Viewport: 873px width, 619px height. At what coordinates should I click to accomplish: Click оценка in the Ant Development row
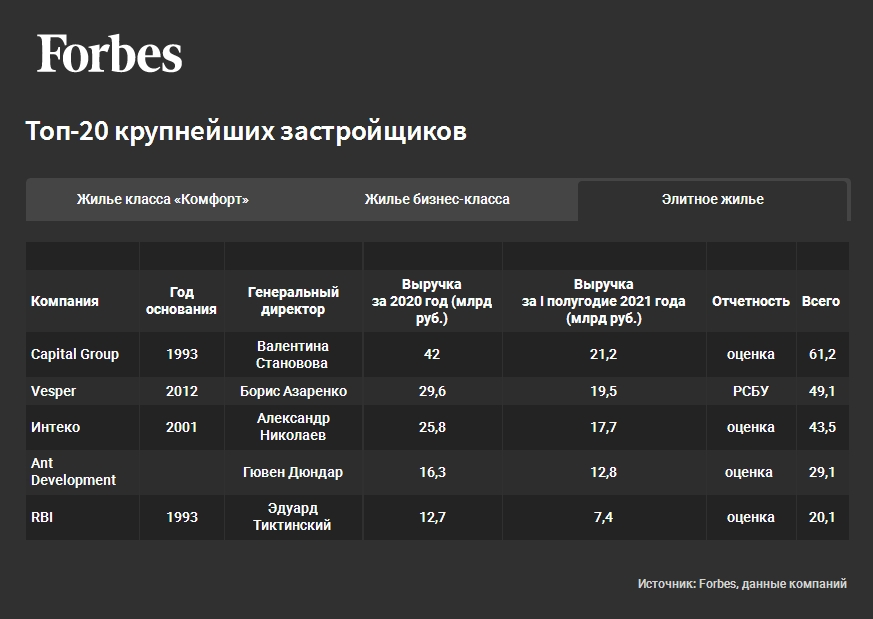pyautogui.click(x=749, y=473)
